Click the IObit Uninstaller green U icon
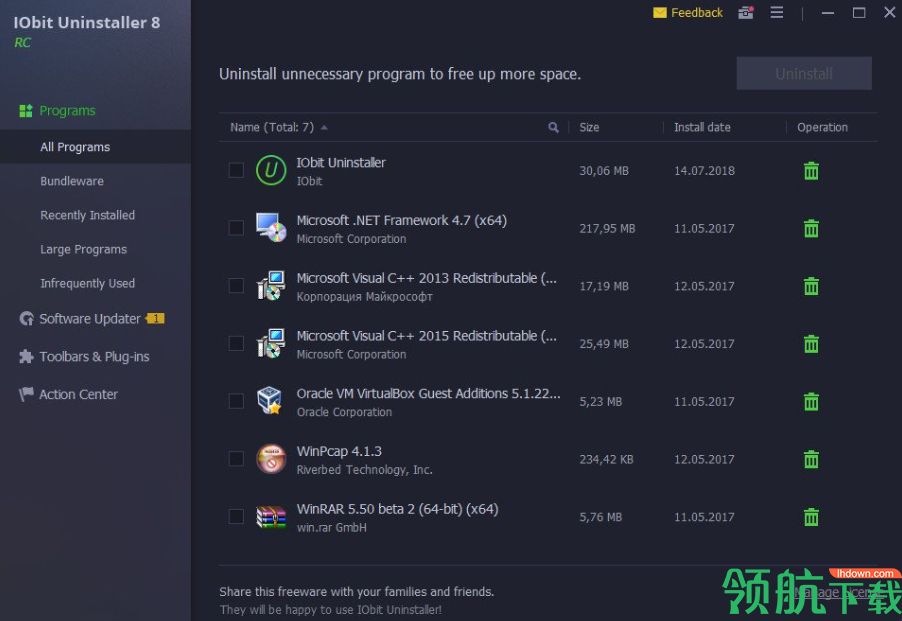This screenshot has width=902, height=621. (271, 170)
